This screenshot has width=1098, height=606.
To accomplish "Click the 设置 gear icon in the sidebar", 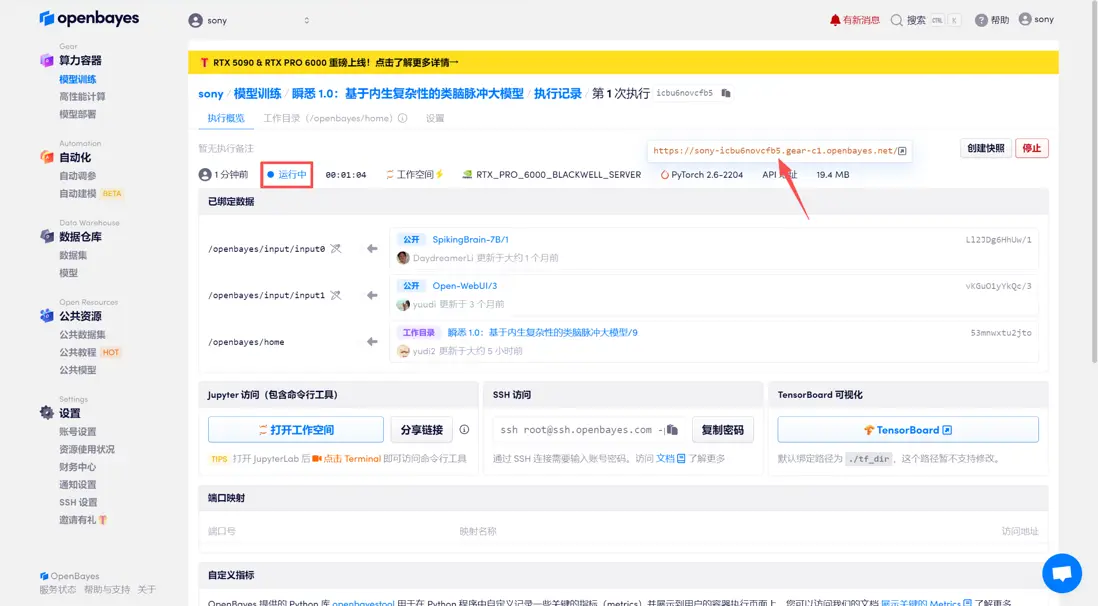I will click(x=47, y=413).
